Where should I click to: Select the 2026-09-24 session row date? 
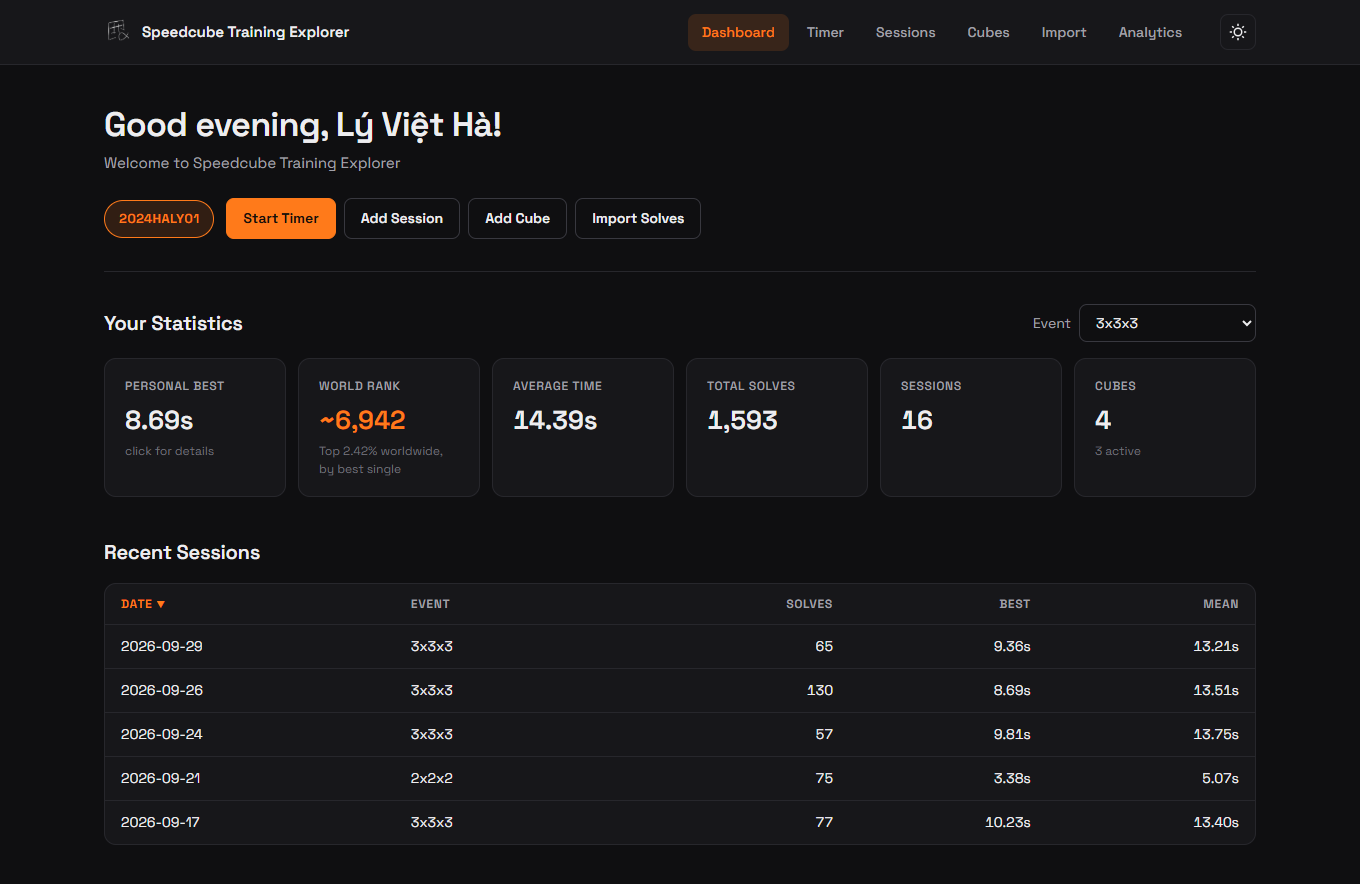(x=162, y=734)
